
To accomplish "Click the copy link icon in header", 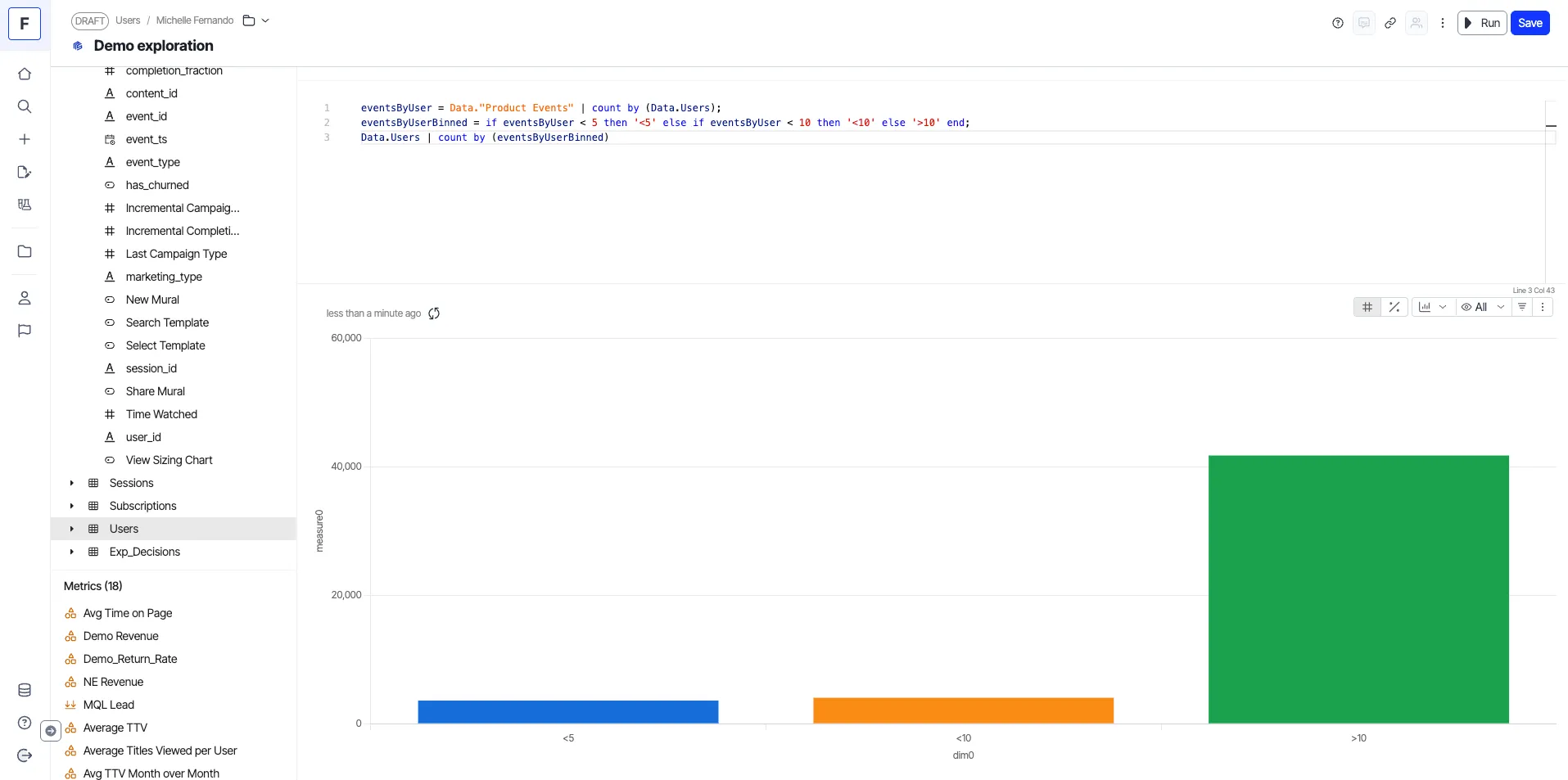I will coord(1390,23).
